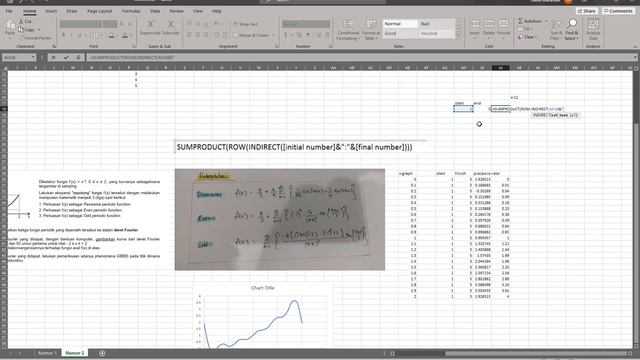The image size is (640, 360).
Task: Select the handwritten formulas picture
Action: 280,220
